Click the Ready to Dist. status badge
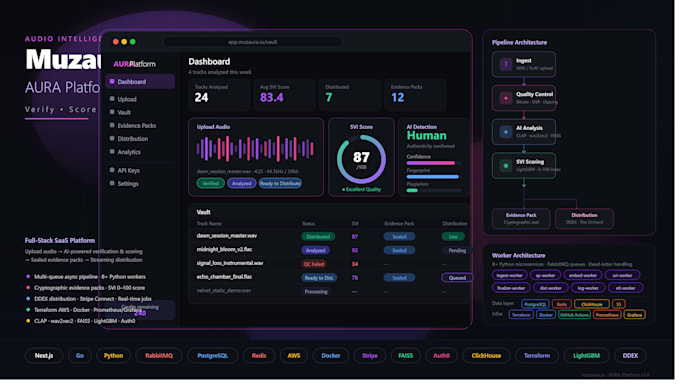The width and height of the screenshot is (680, 385). [319, 278]
